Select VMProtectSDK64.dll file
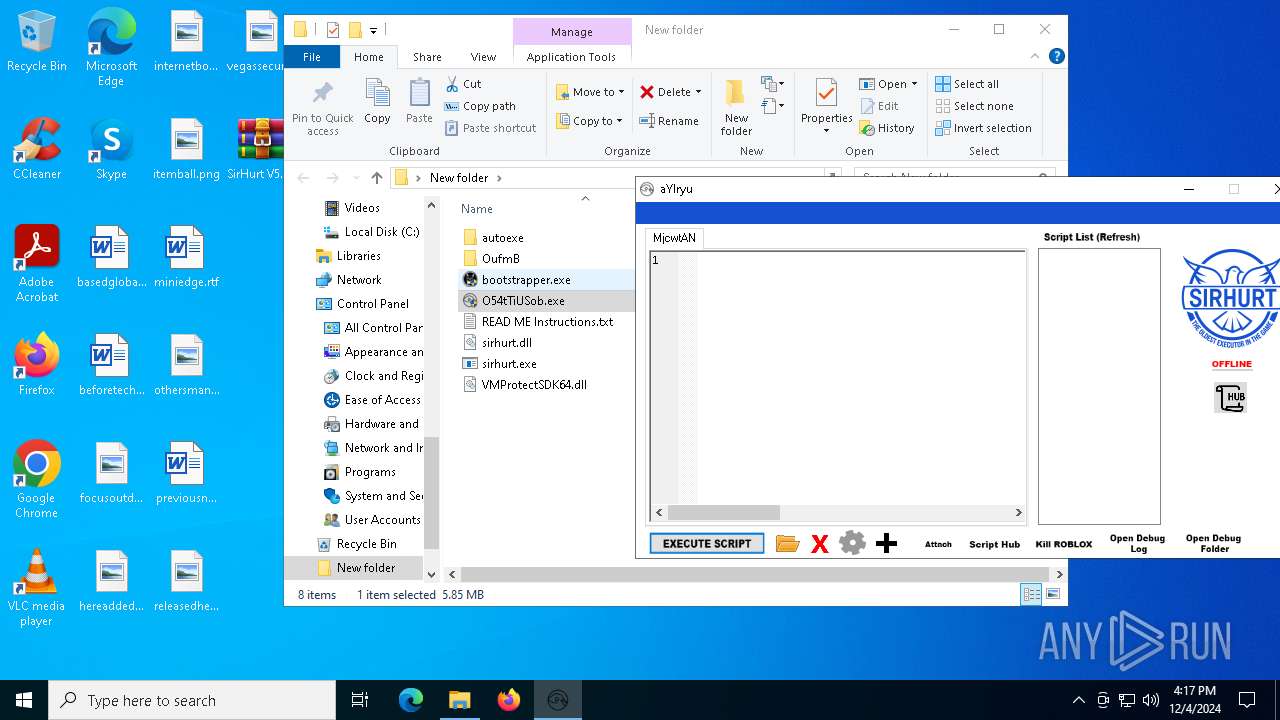Viewport: 1280px width, 720px height. (x=534, y=385)
